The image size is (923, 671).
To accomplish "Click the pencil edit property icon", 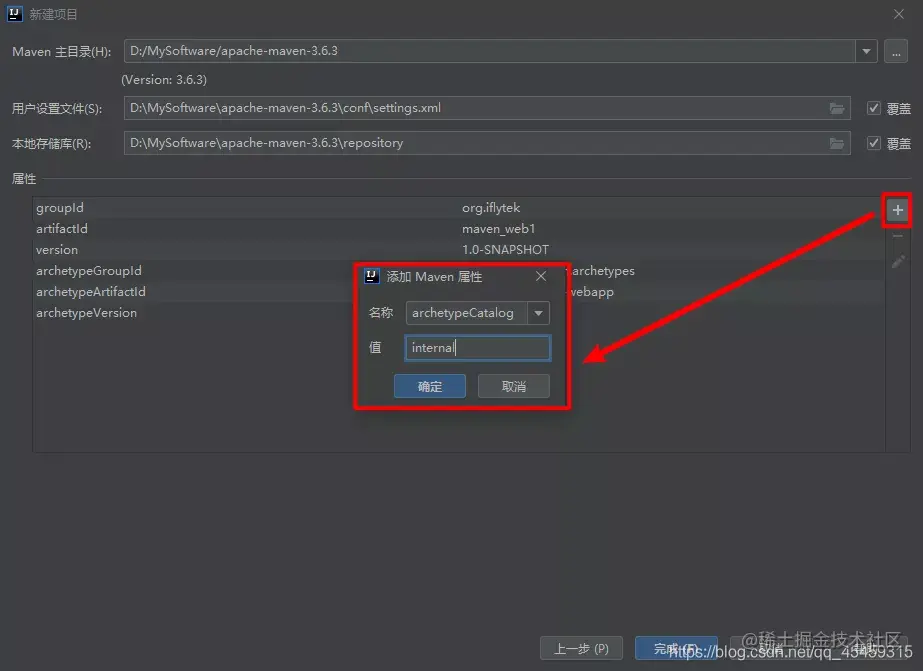I will click(x=898, y=262).
